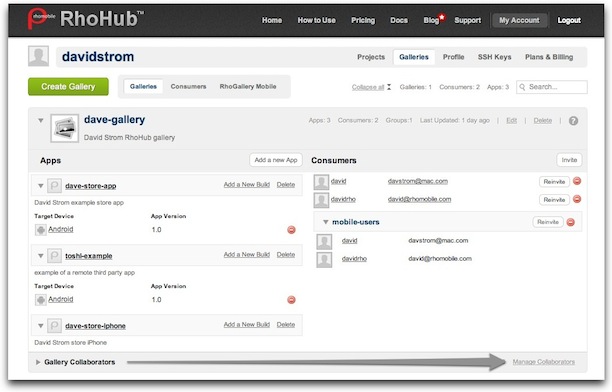612x392 pixels.
Task: Remove Android build from toshi-example
Action: (291, 300)
